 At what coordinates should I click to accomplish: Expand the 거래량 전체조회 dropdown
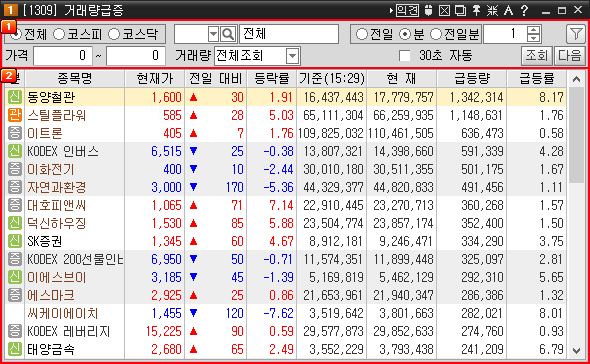click(292, 56)
